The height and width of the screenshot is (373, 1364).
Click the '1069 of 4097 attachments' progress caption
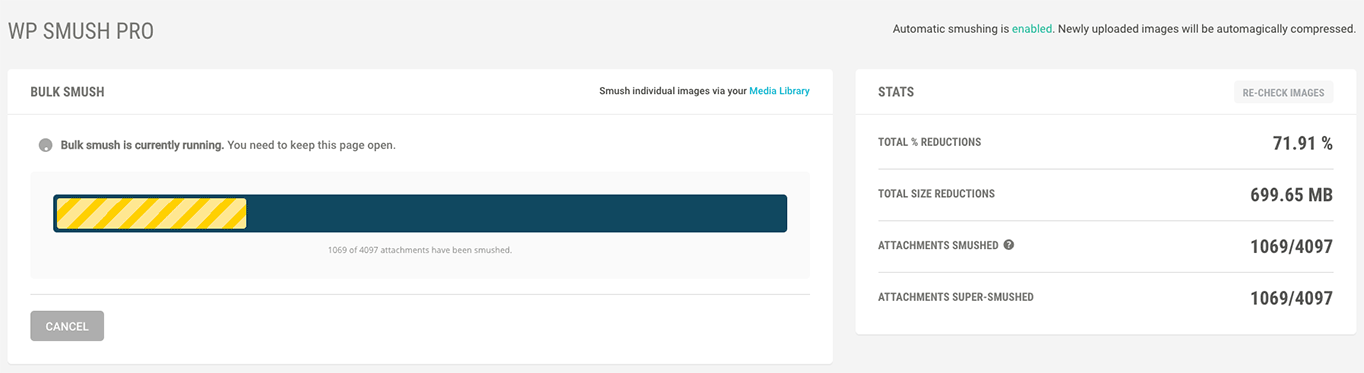pyautogui.click(x=420, y=250)
